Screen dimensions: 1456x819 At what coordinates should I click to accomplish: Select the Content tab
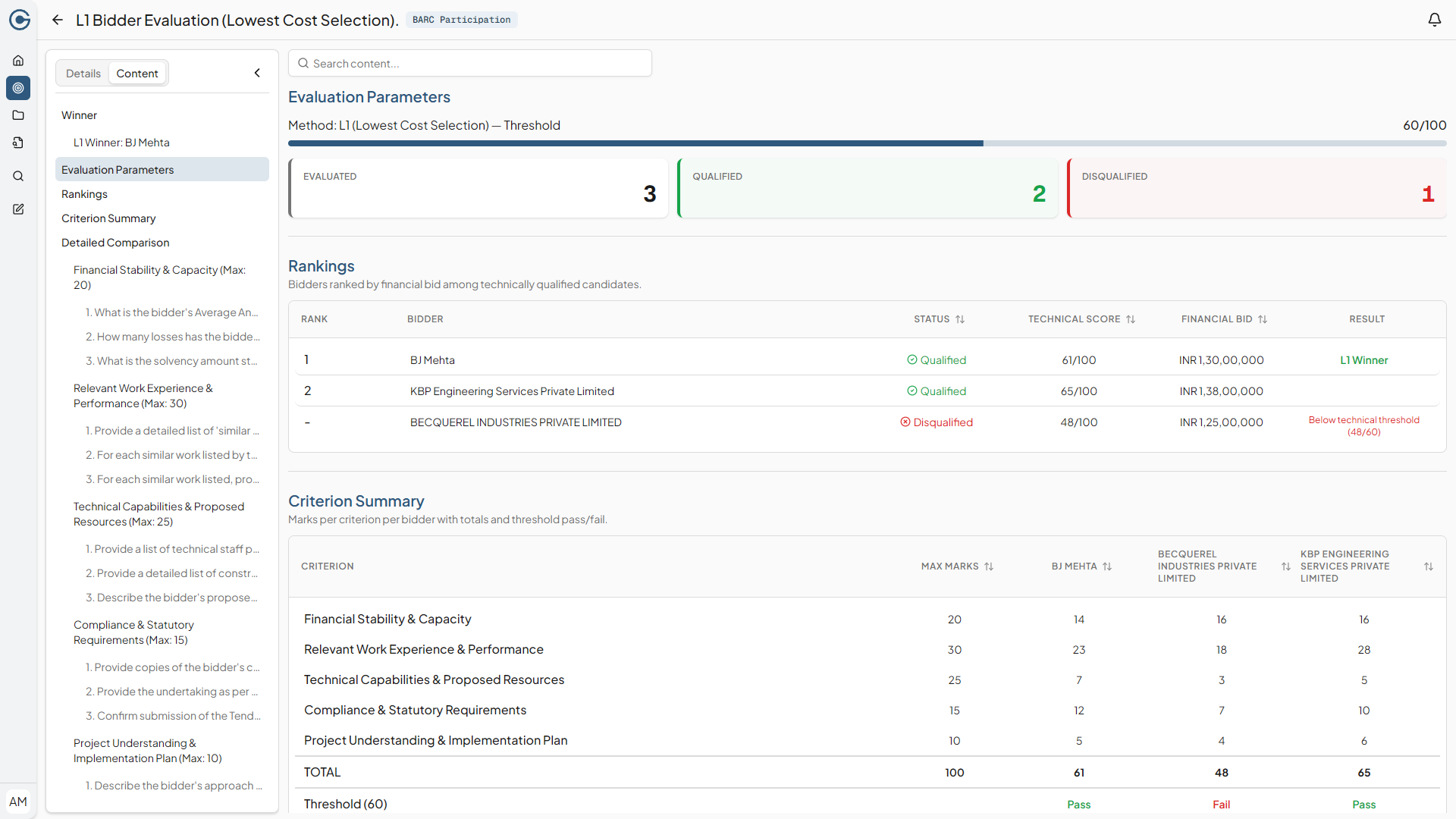(137, 74)
